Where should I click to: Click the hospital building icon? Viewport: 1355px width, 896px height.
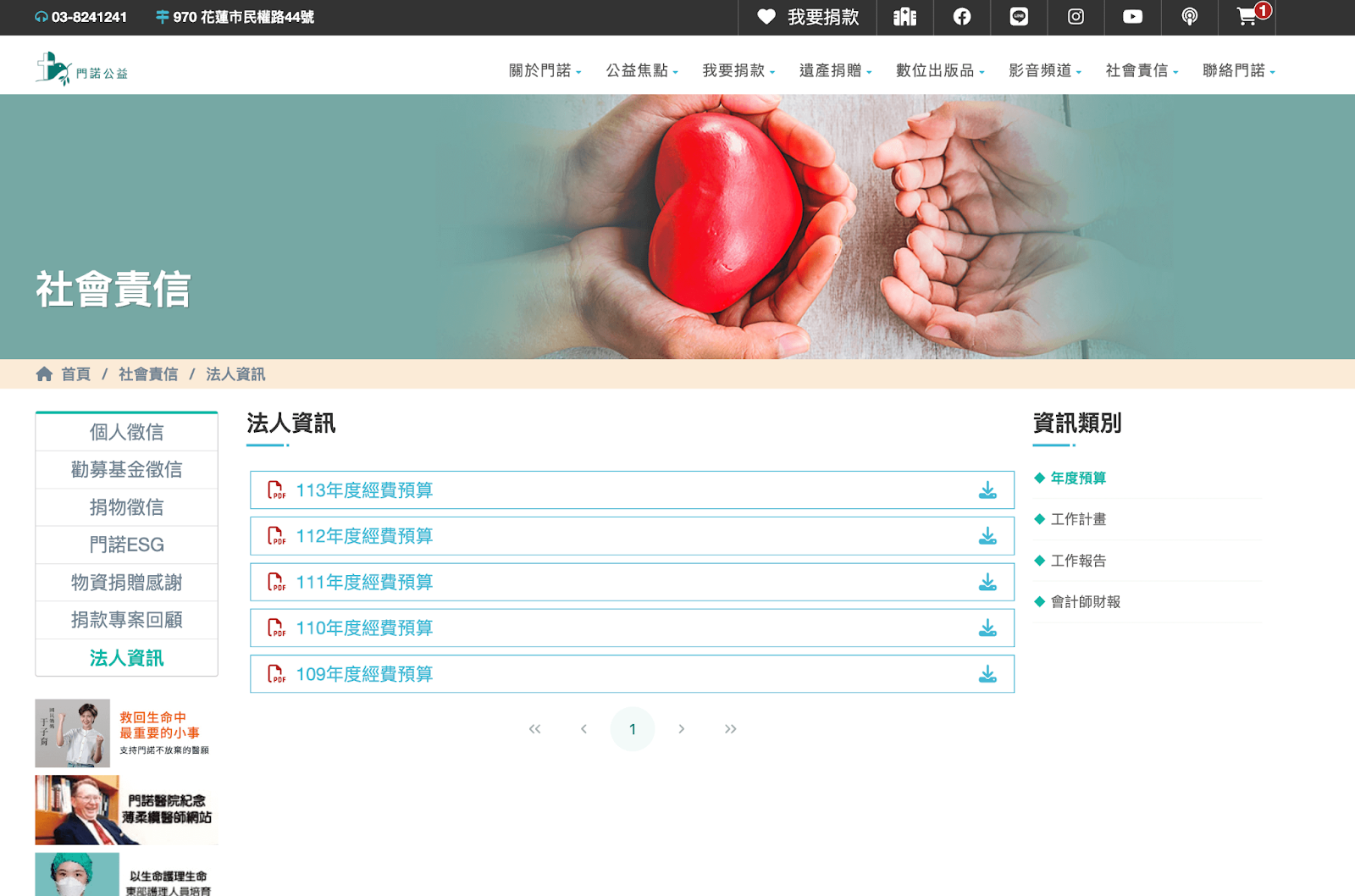(905, 17)
